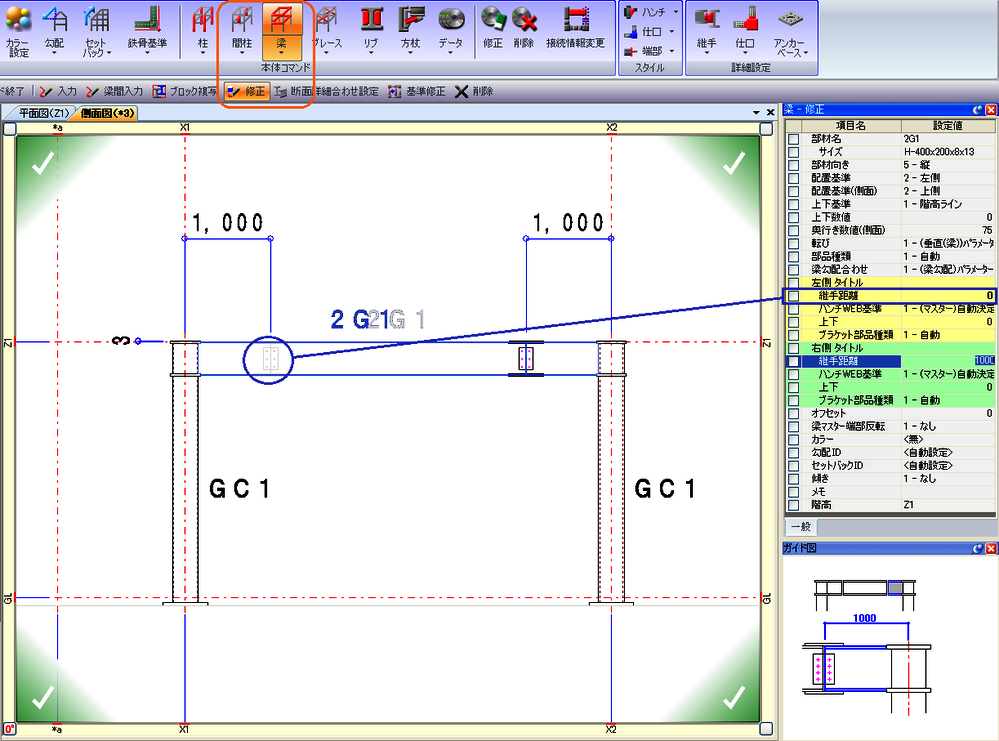The image size is (999, 741).
Task: Click ブロック複写 block copy command
Action: click(185, 92)
